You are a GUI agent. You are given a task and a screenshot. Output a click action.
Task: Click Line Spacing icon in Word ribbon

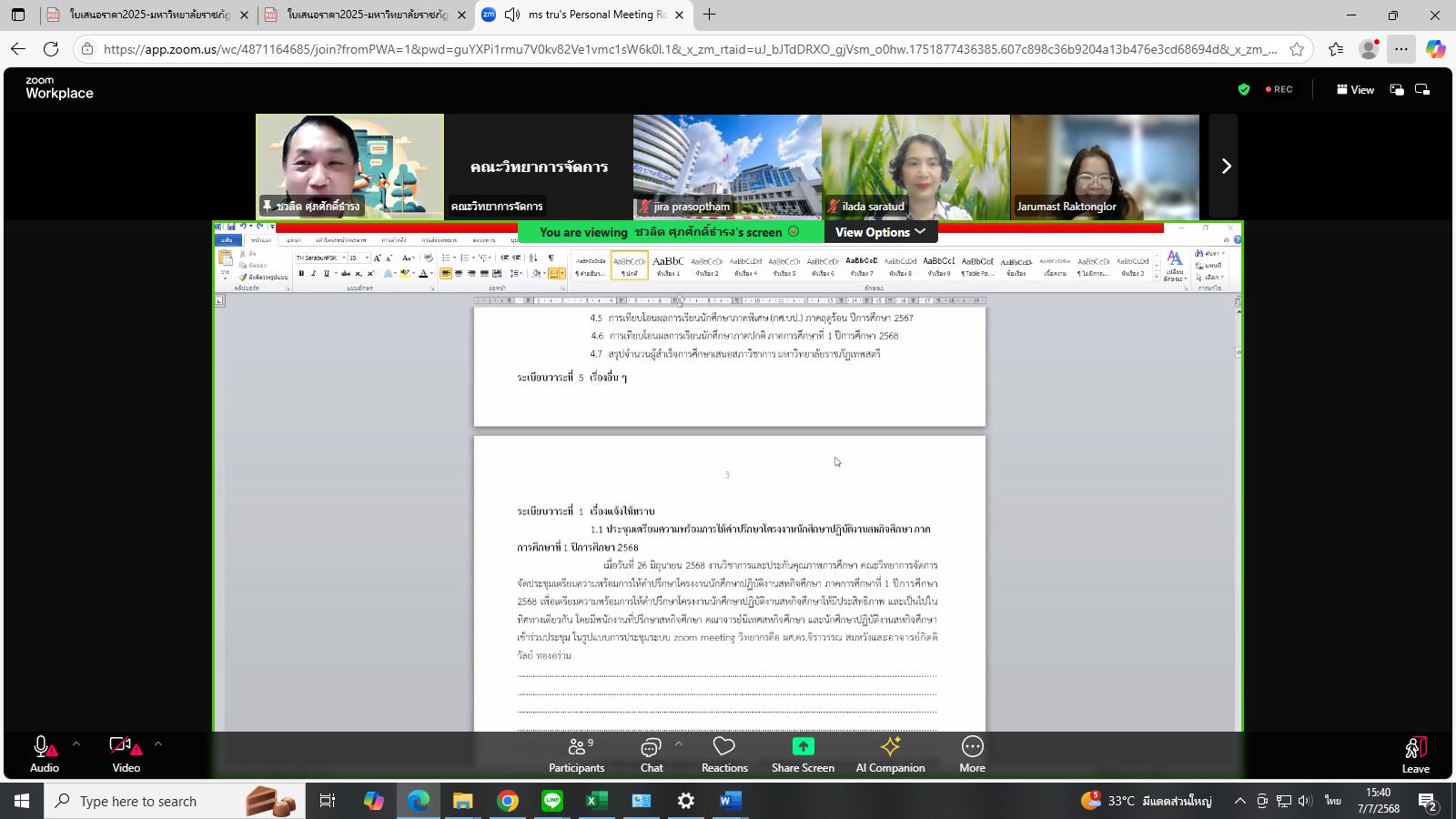click(x=515, y=273)
